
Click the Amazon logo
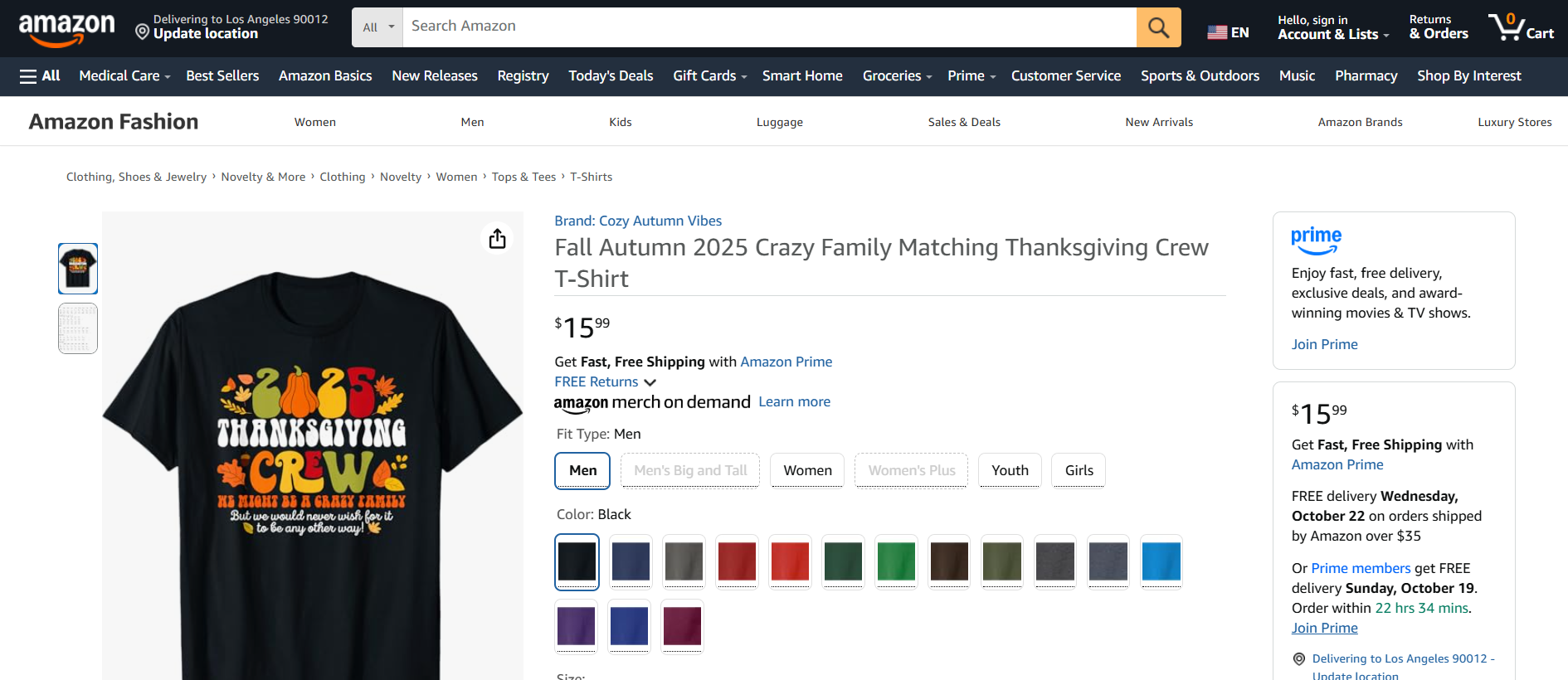click(x=66, y=28)
